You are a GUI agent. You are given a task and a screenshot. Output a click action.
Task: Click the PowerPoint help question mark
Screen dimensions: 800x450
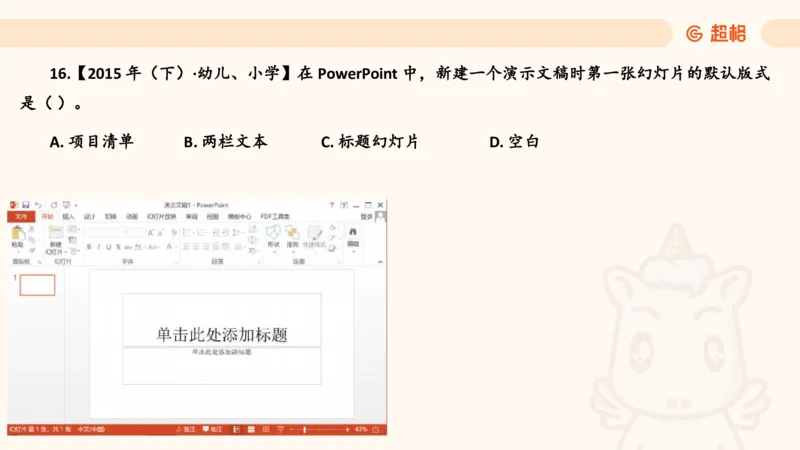tap(332, 205)
